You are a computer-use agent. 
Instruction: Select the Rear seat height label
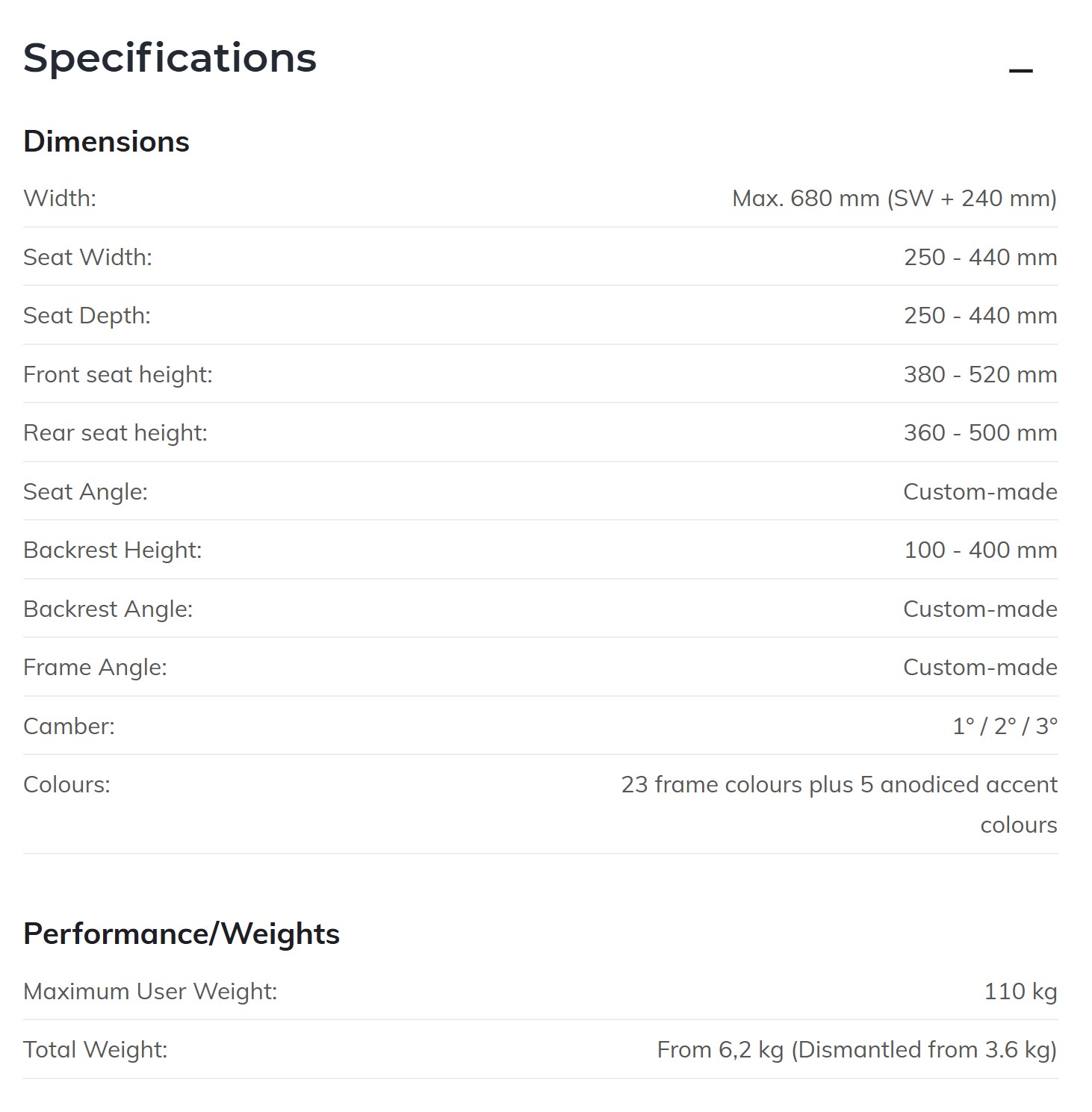pos(115,433)
